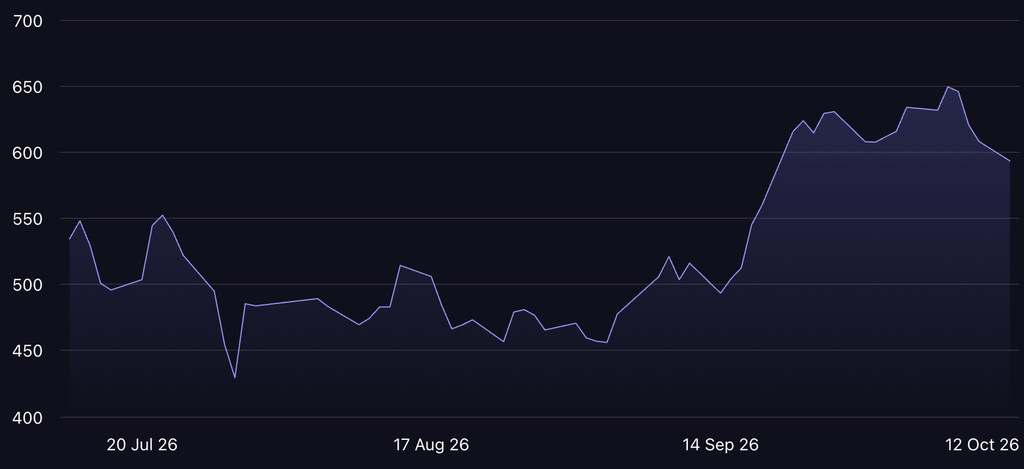Click the 700 y-axis label
Image resolution: width=1024 pixels, height=469 pixels.
[x=27, y=21]
